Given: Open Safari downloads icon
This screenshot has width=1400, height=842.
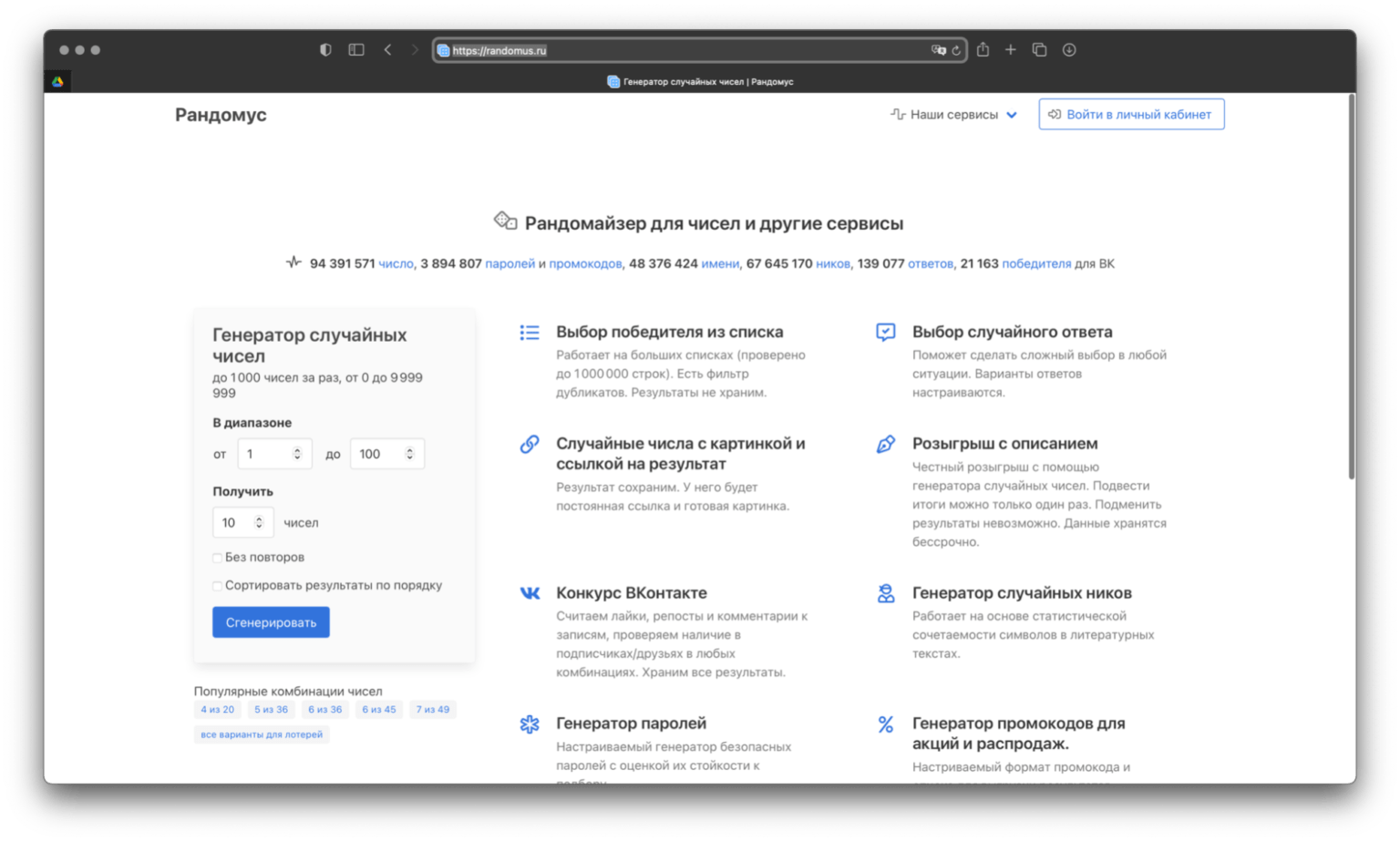Looking at the screenshot, I should click(x=1069, y=50).
